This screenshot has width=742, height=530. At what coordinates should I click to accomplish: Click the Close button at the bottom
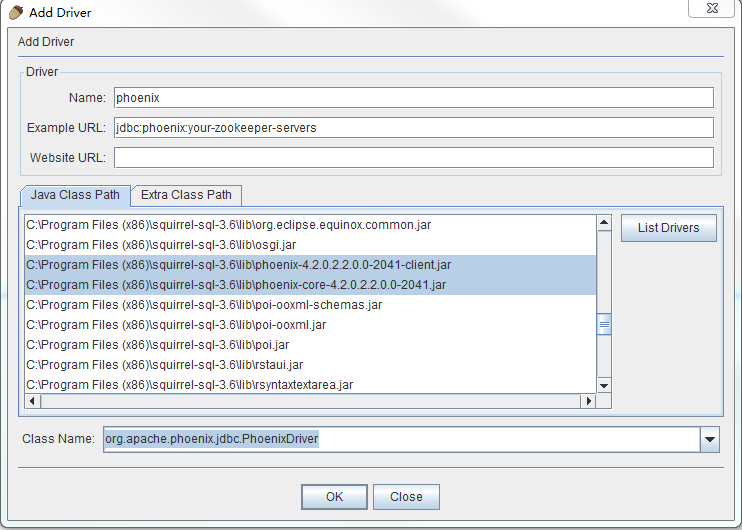click(x=406, y=497)
